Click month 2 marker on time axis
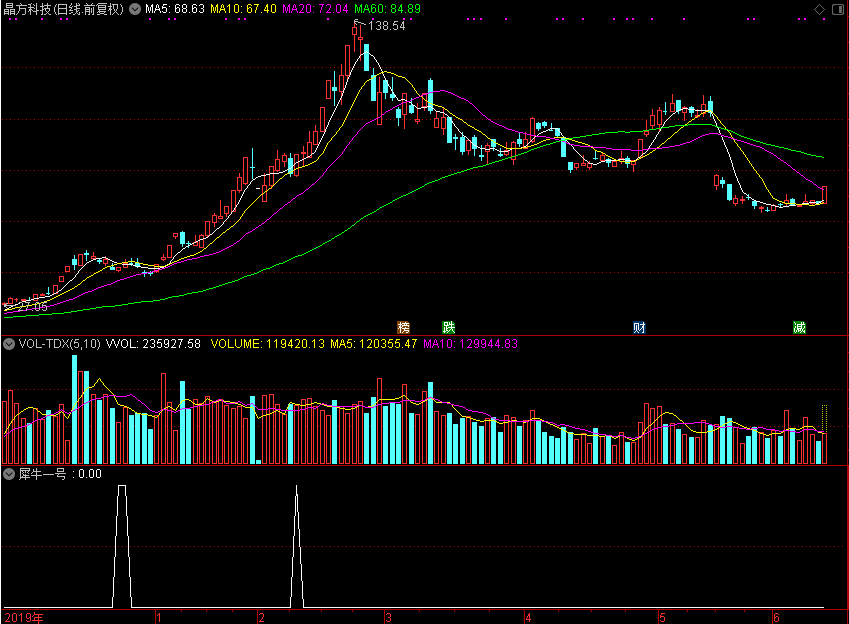The width and height of the screenshot is (849, 624). tap(262, 618)
